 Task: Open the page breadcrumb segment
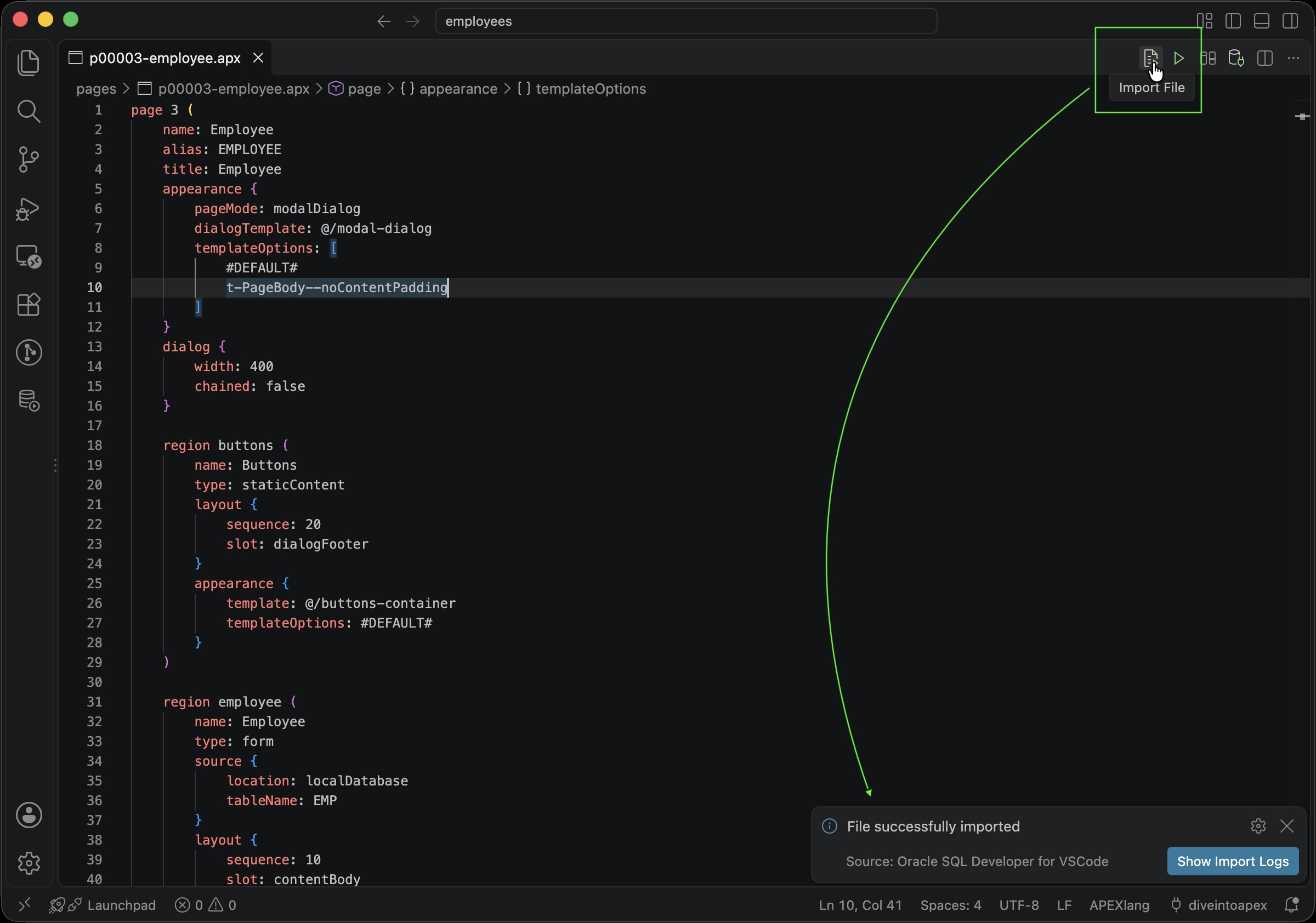355,89
